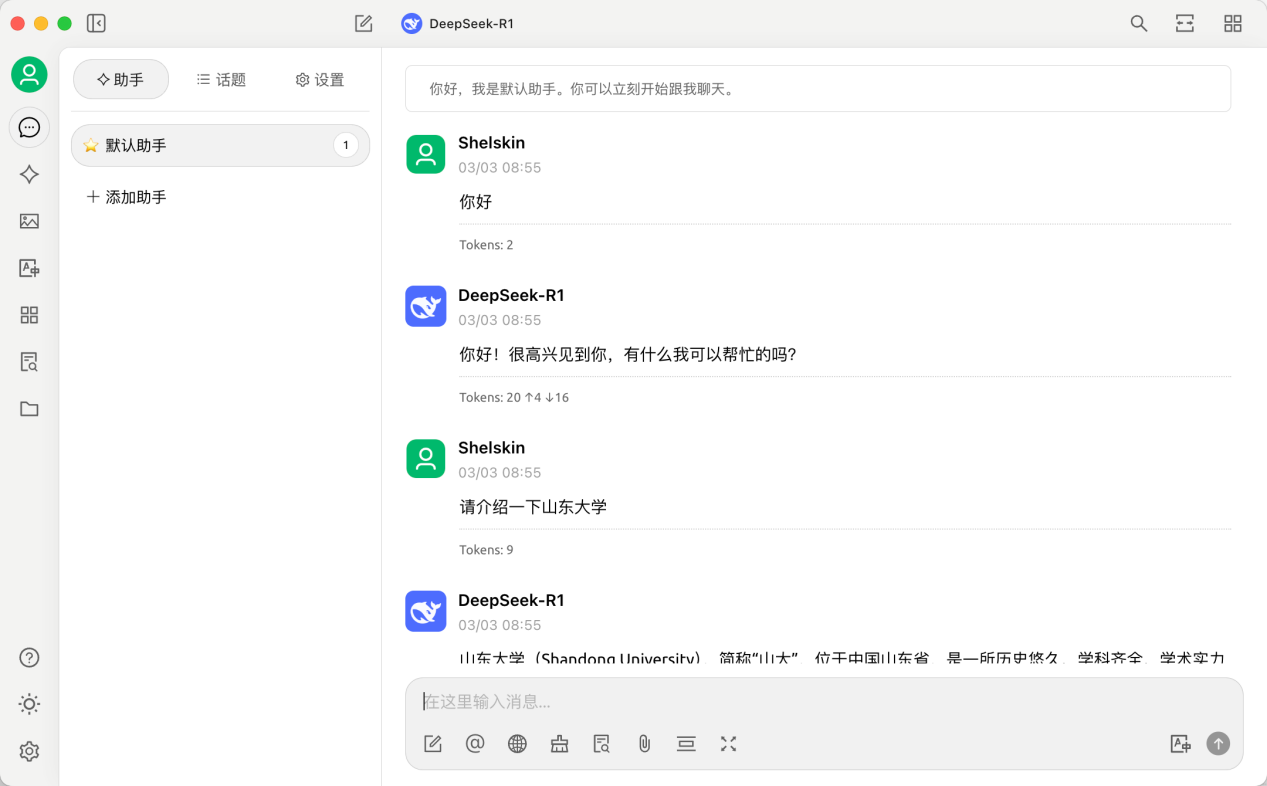Click the message 请介绍一下山东大学
This screenshot has height=786, width=1267.
pyautogui.click(x=533, y=507)
